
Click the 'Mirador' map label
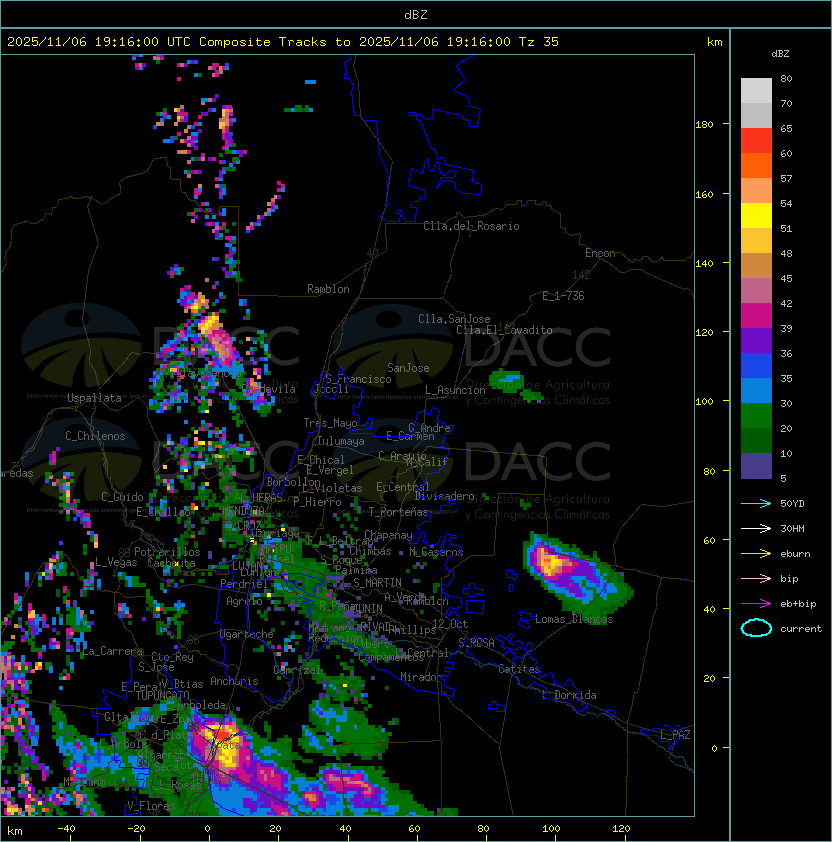421,677
